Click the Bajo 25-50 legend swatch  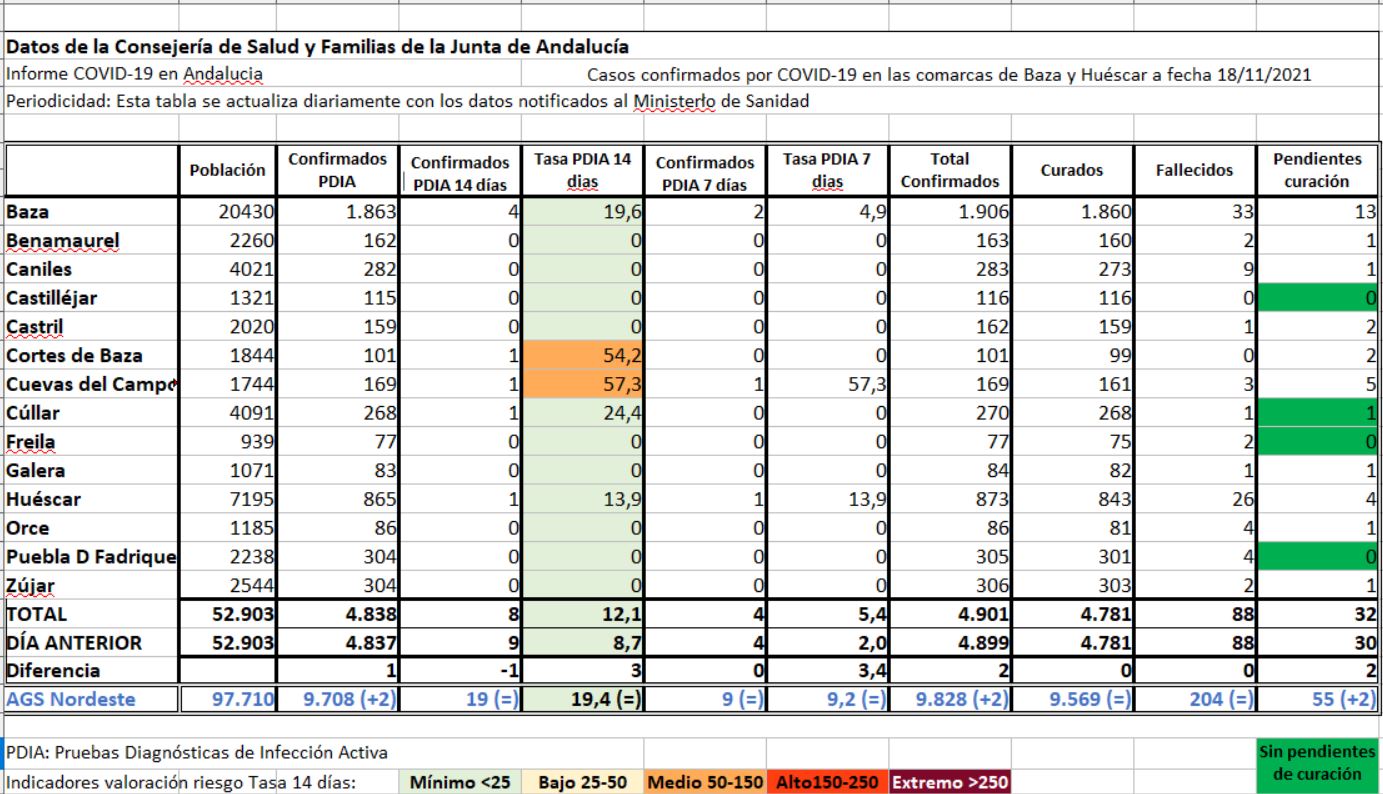(x=583, y=780)
